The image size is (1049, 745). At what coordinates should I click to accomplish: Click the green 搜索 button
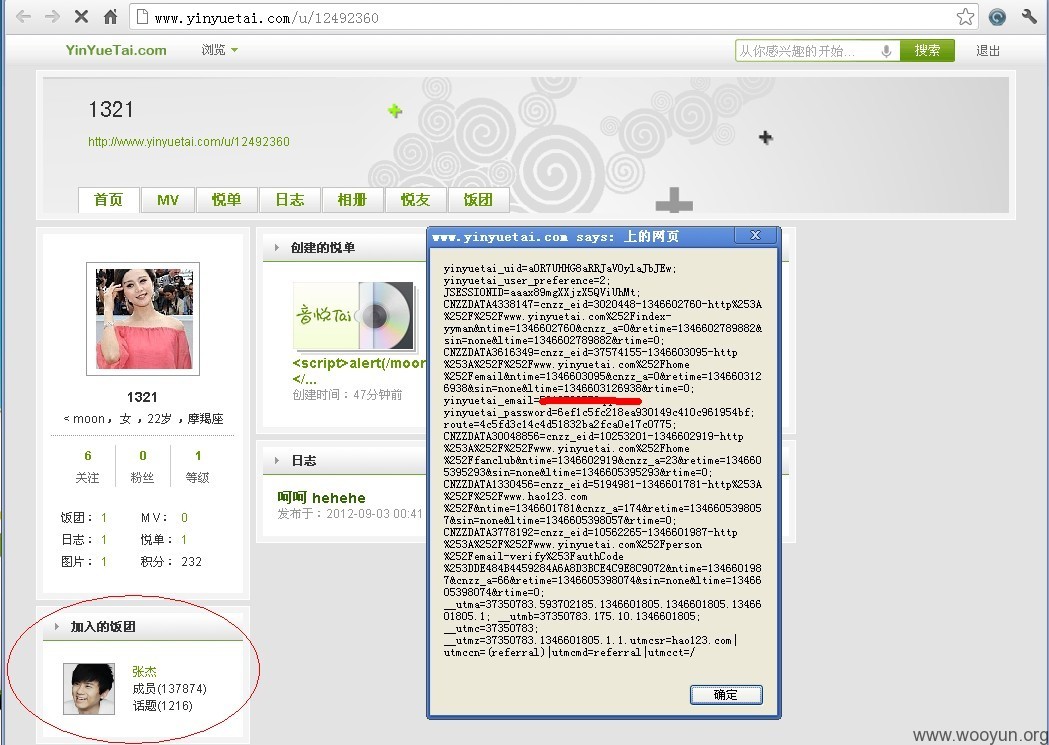[x=927, y=51]
